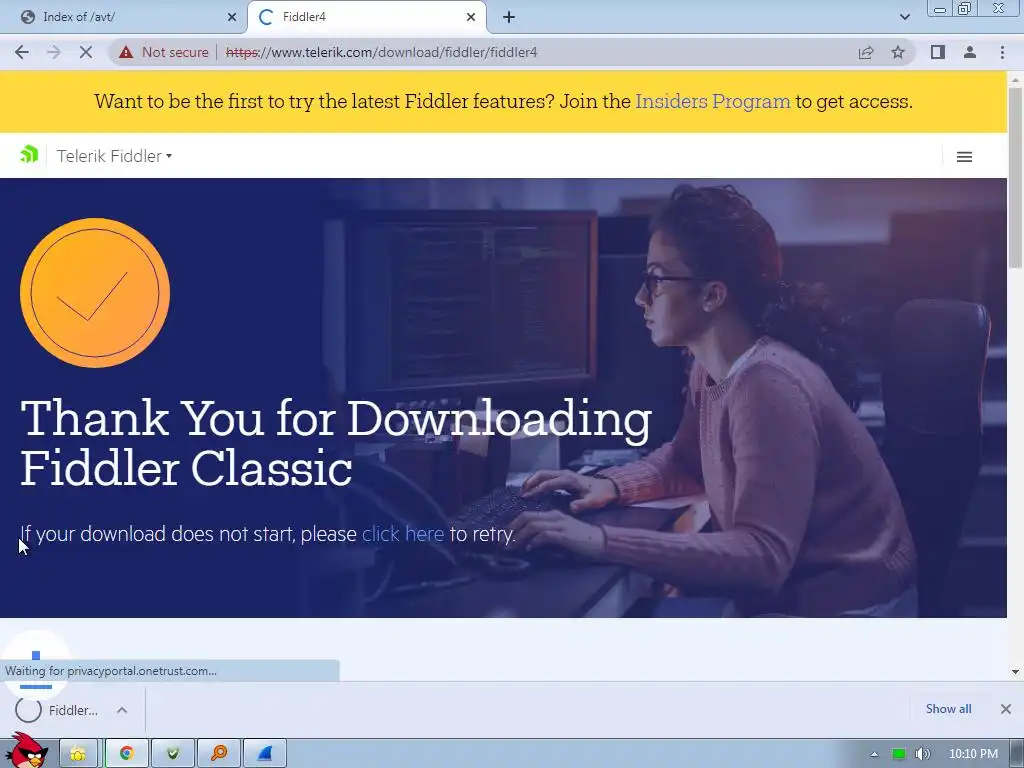Show all downloads

tap(948, 709)
